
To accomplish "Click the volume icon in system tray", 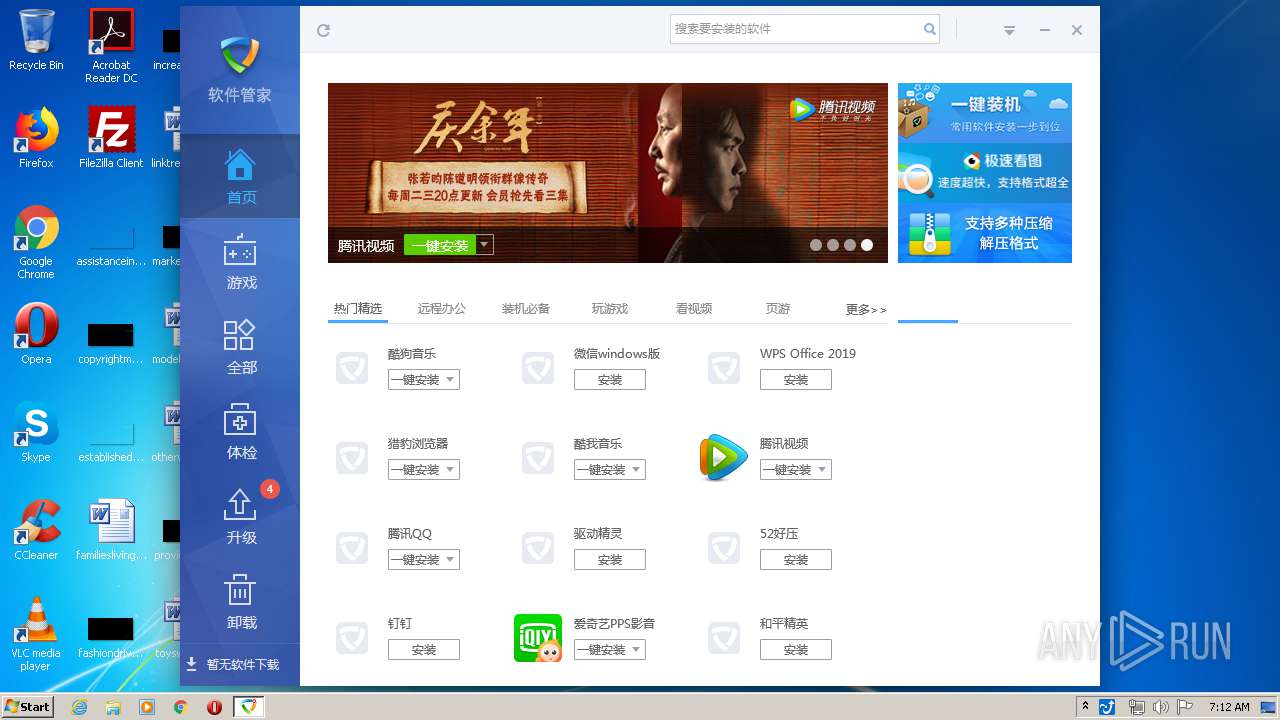I will click(1160, 707).
